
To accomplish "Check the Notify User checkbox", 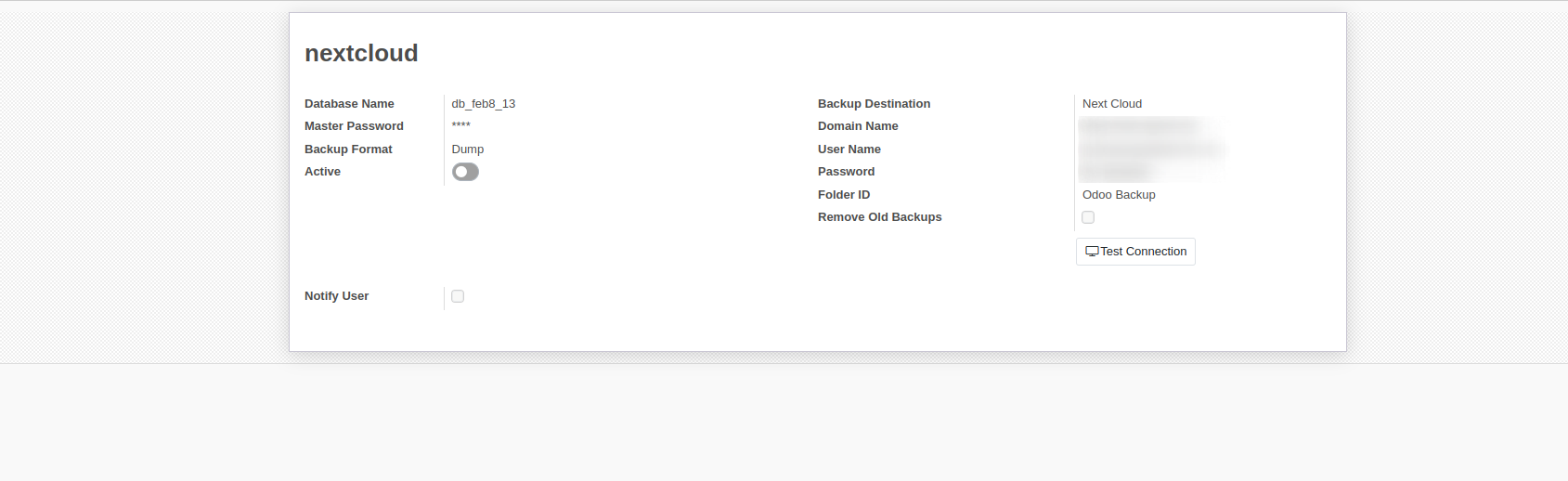I will tap(458, 296).
